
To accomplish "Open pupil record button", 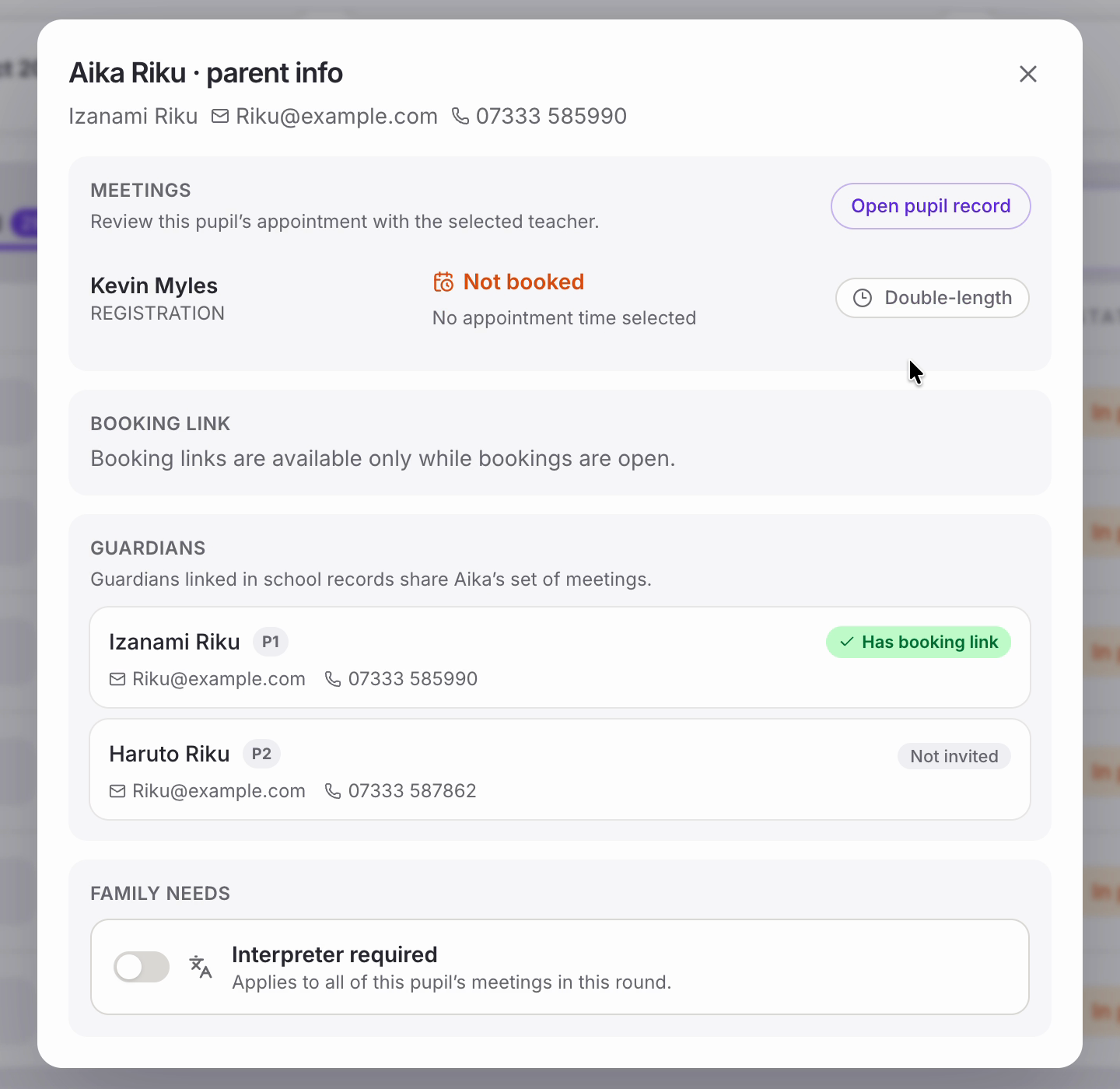I will point(931,206).
